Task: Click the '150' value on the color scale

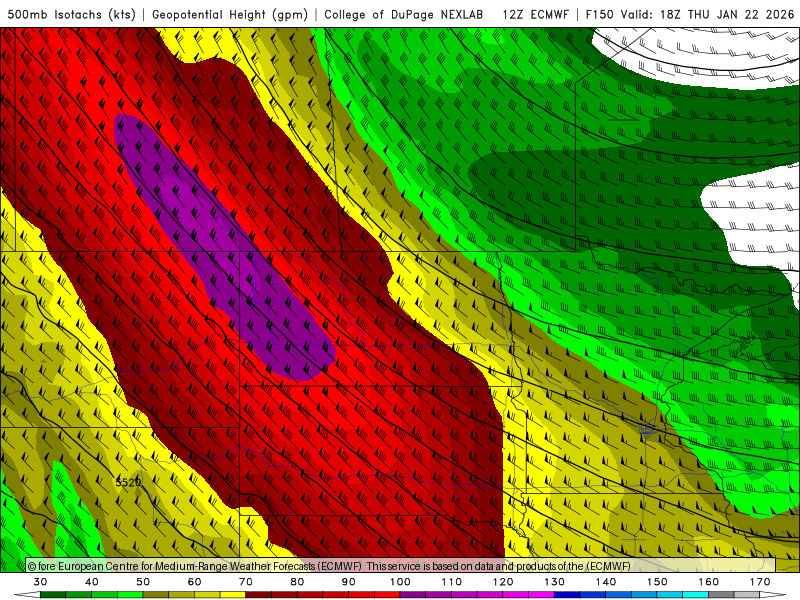Action: pos(657,582)
